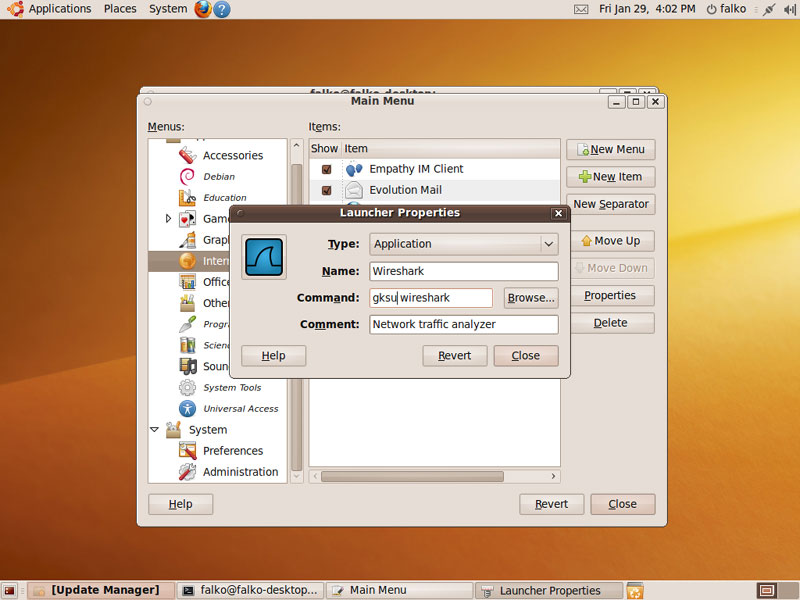
Task: Select the Accessories menu category
Action: tap(232, 155)
